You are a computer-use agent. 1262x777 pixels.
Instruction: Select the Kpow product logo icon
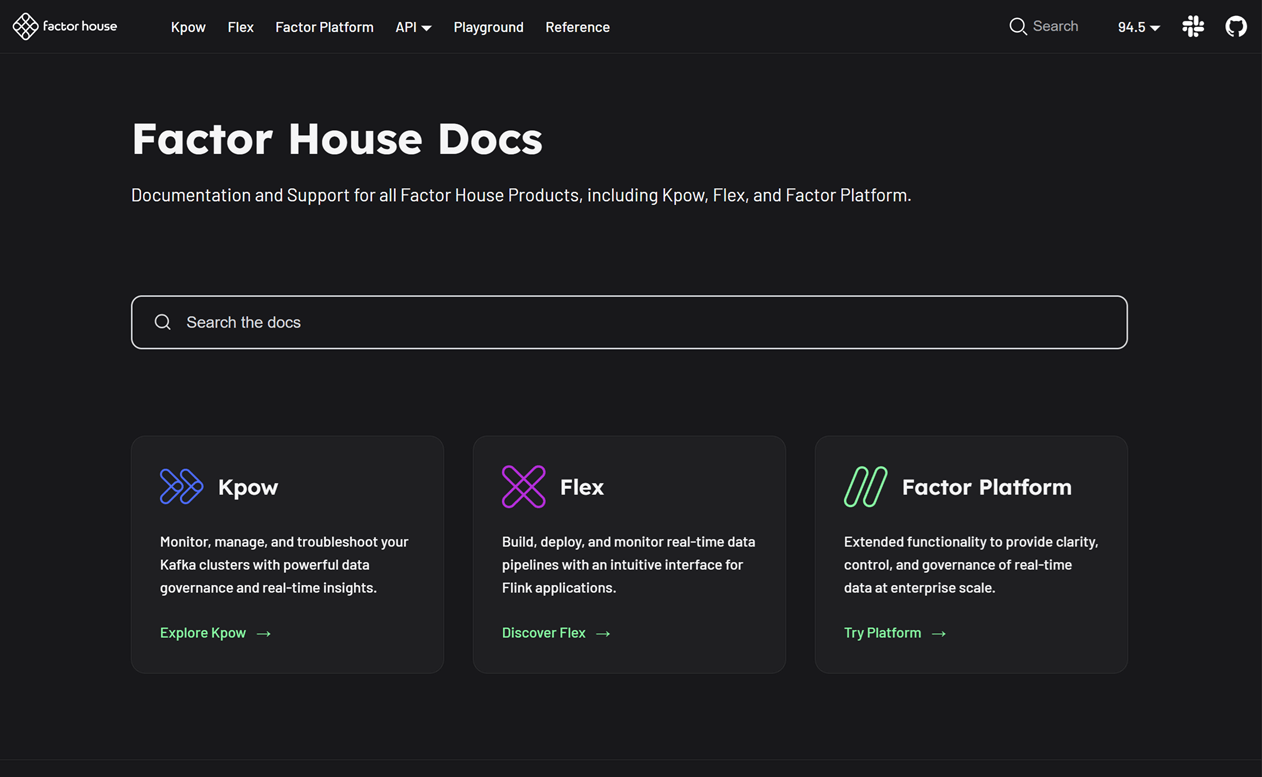181,486
